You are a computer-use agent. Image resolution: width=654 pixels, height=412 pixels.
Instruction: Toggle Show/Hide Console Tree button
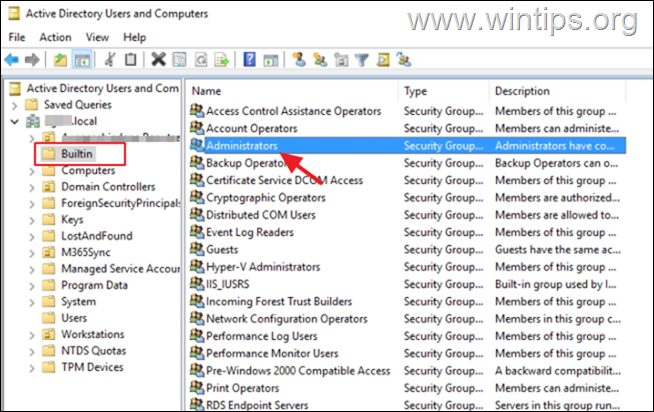point(82,60)
